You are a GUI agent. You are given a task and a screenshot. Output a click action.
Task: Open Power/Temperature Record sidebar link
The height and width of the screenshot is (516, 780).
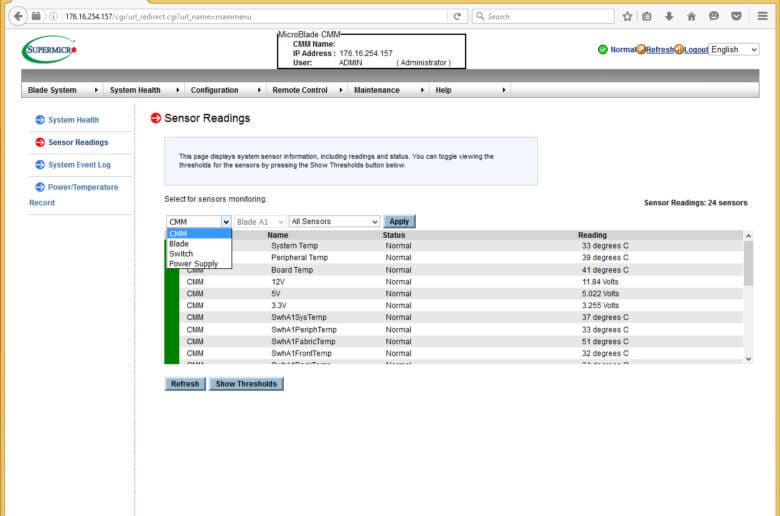click(74, 195)
